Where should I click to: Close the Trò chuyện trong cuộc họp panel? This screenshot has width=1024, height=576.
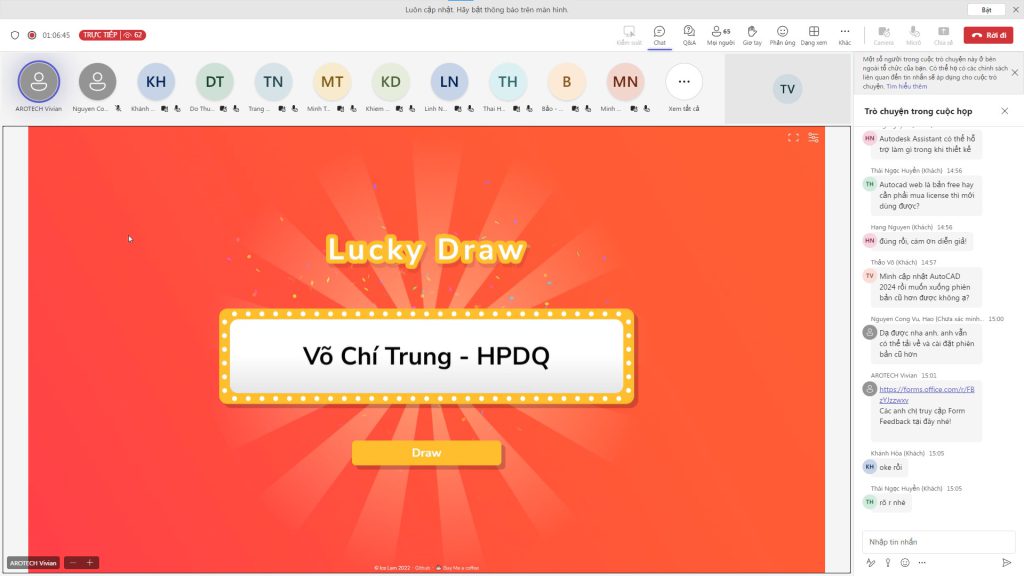1004,111
